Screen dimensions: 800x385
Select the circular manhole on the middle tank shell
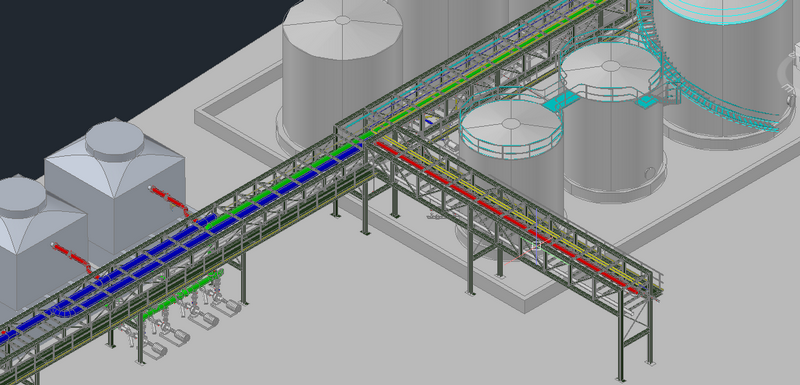pyautogui.click(x=649, y=173)
